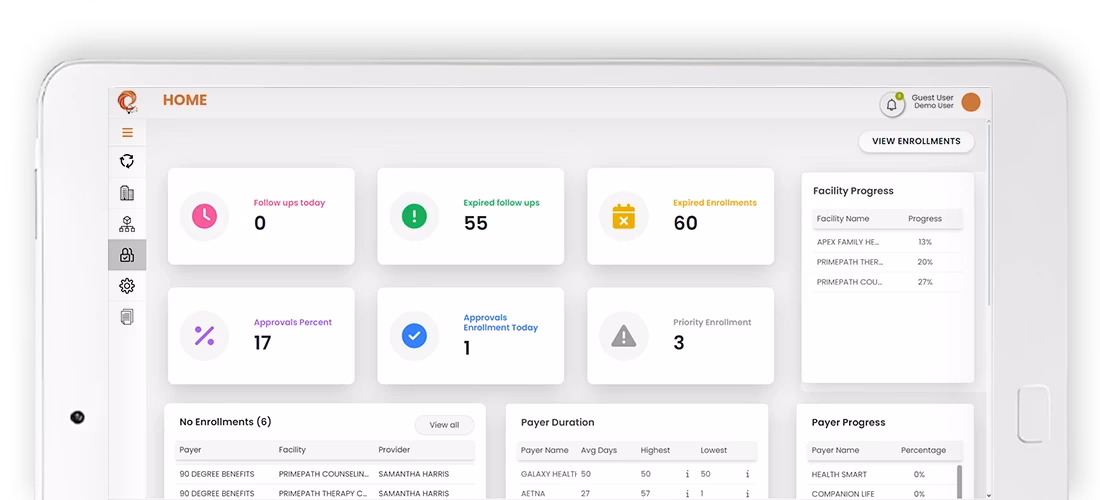This screenshot has width=1100, height=500.
Task: Select AETNA payer row
Action: coord(637,494)
